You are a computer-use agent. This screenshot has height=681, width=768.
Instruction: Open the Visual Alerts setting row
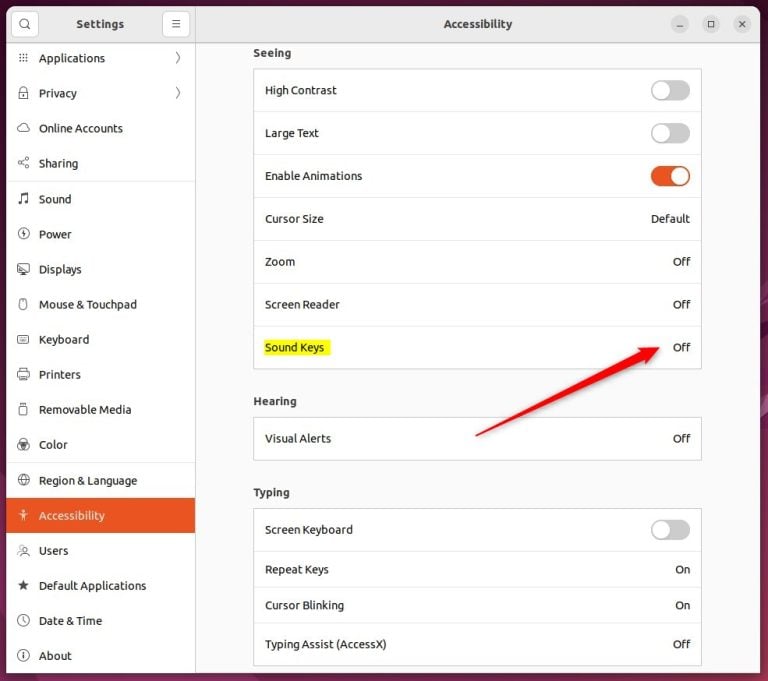(477, 438)
